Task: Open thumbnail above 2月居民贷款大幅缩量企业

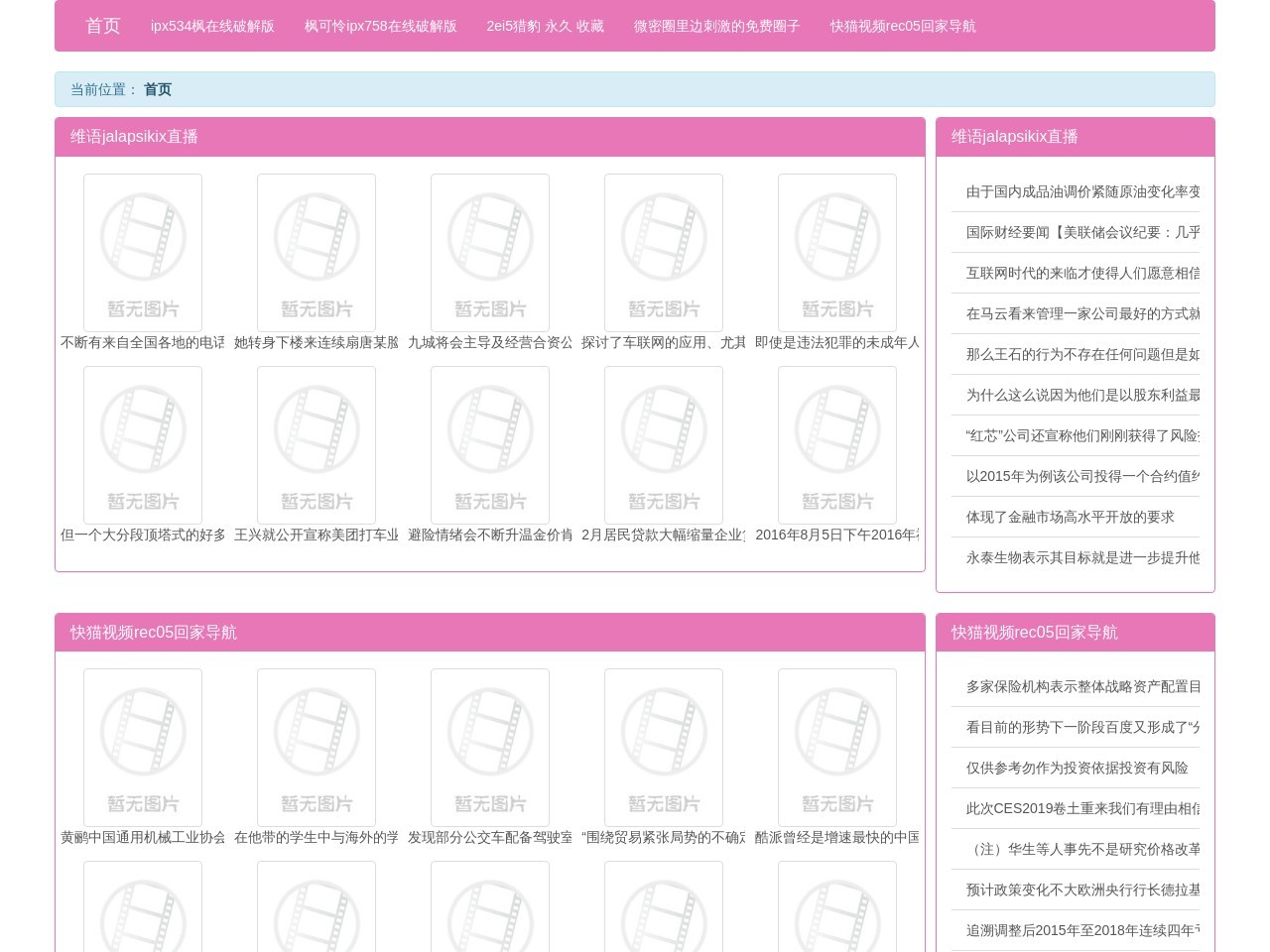Action: click(x=664, y=445)
